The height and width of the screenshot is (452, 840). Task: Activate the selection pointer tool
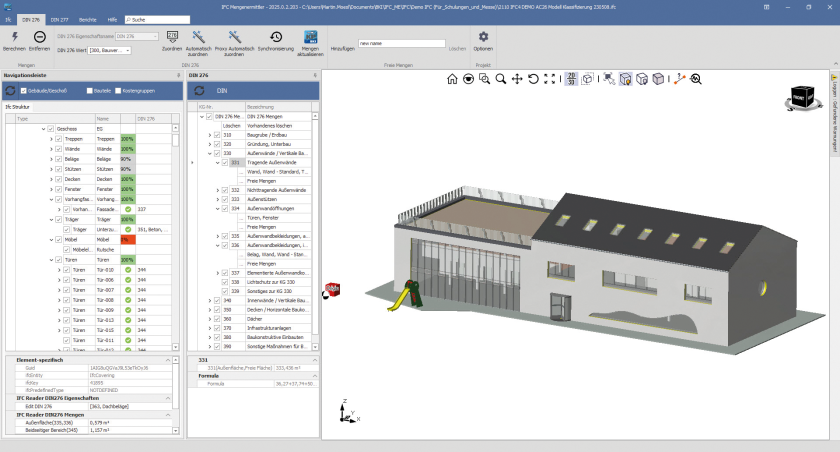pos(609,79)
